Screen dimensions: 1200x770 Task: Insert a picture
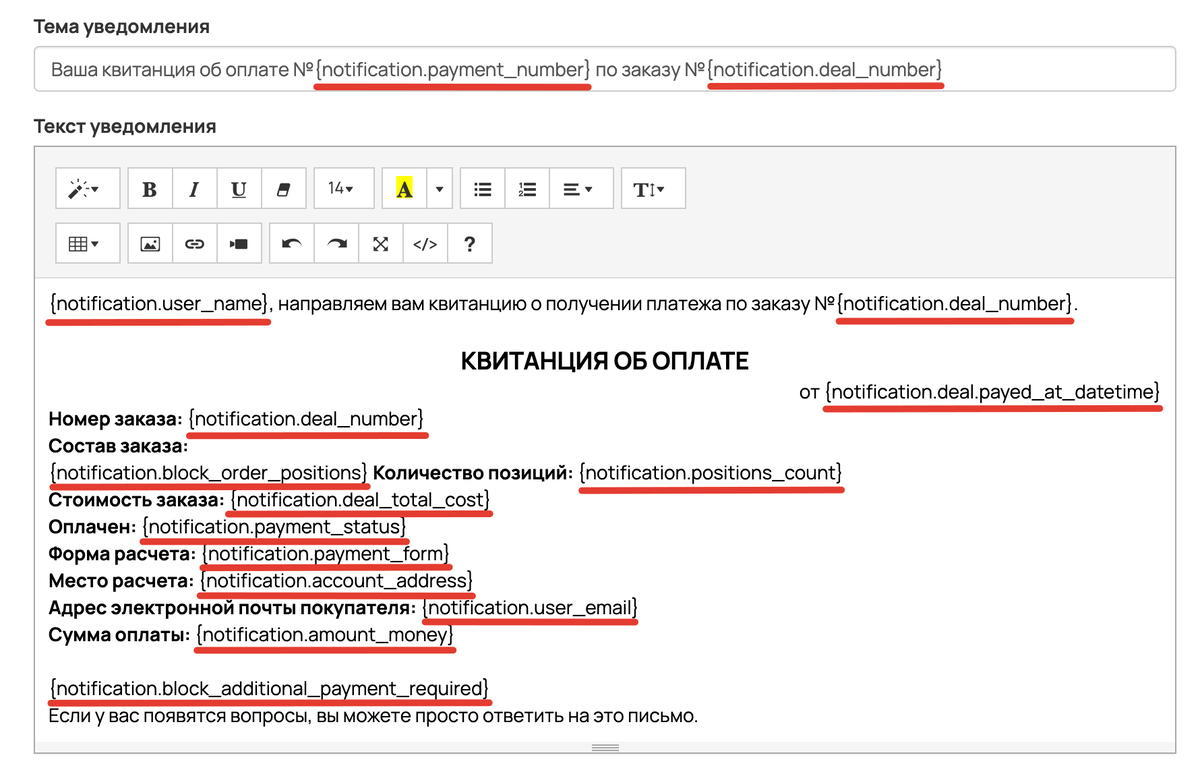tap(150, 243)
